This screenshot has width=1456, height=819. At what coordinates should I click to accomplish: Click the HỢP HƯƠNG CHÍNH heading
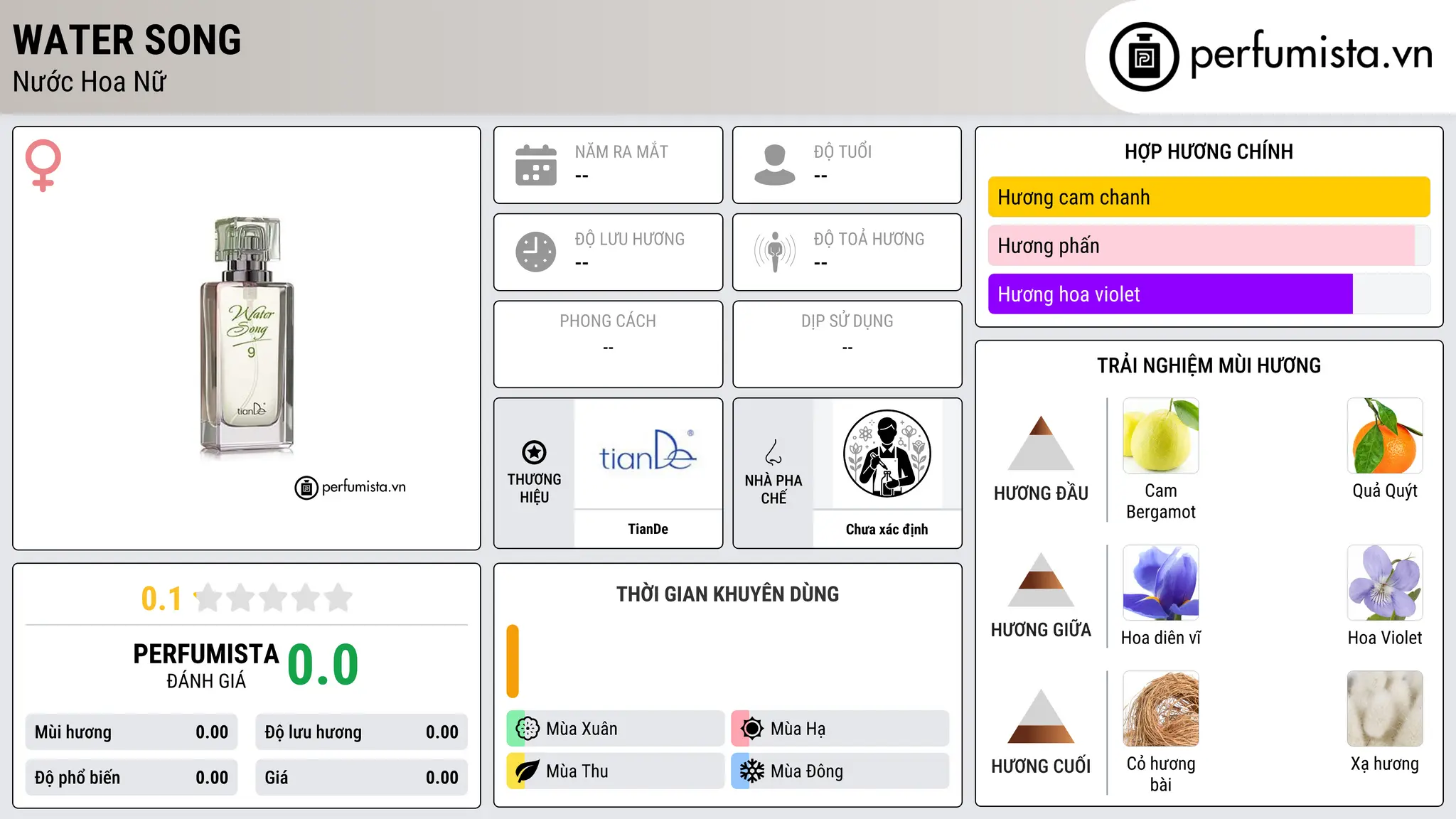click(x=1209, y=151)
